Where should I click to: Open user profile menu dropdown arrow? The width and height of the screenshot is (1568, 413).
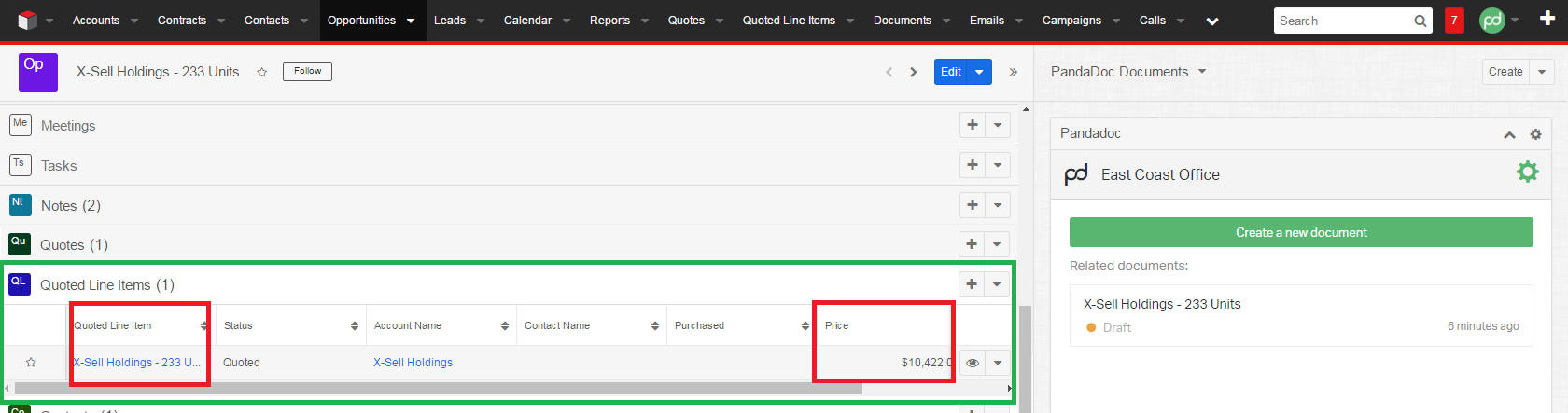[x=1515, y=21]
